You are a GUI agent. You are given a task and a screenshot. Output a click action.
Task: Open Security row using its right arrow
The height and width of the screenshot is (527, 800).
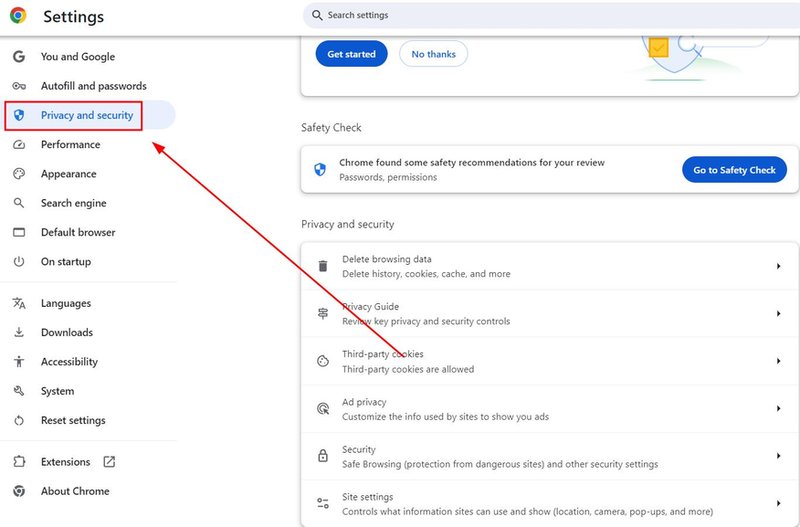[779, 456]
